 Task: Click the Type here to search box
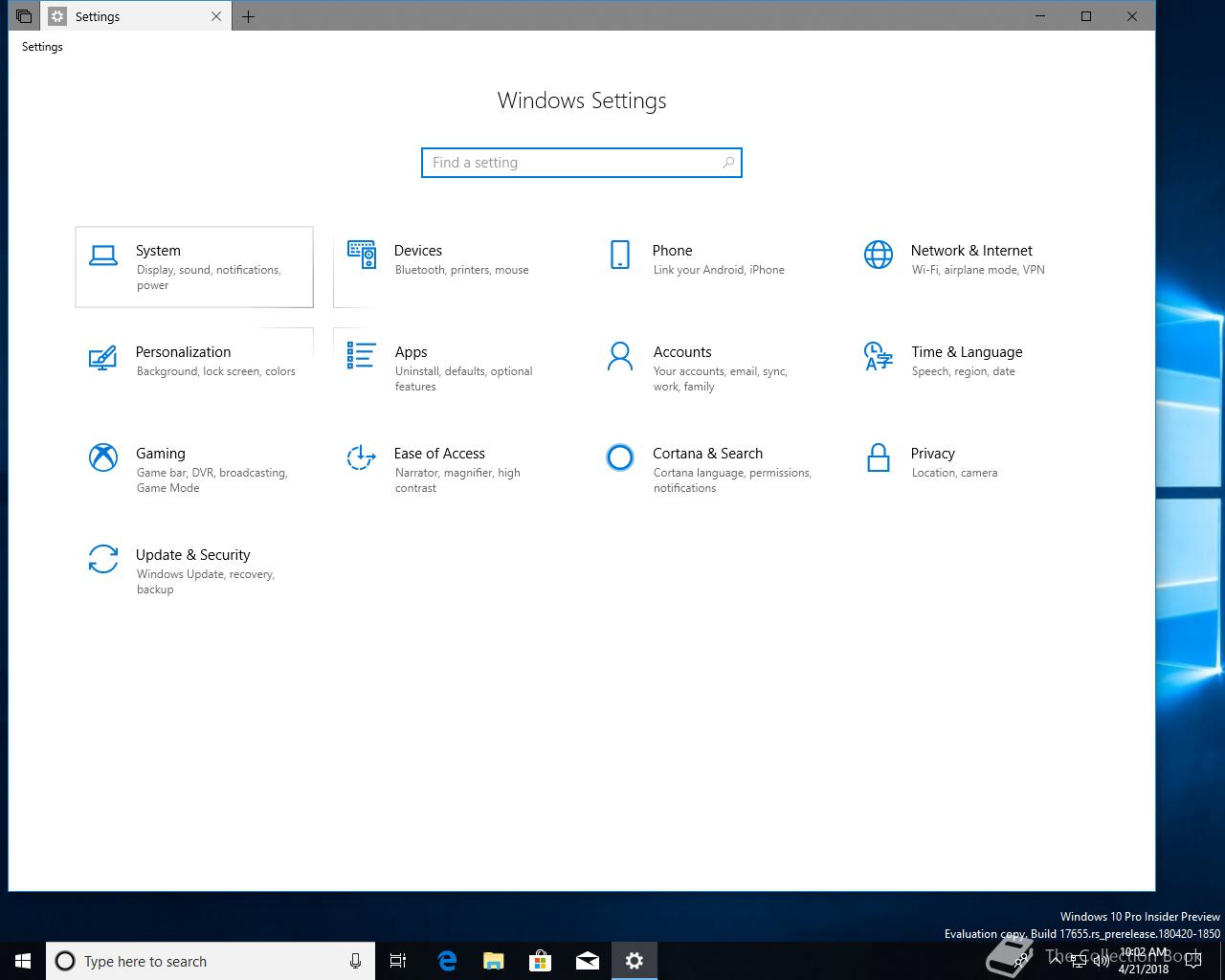[211, 961]
